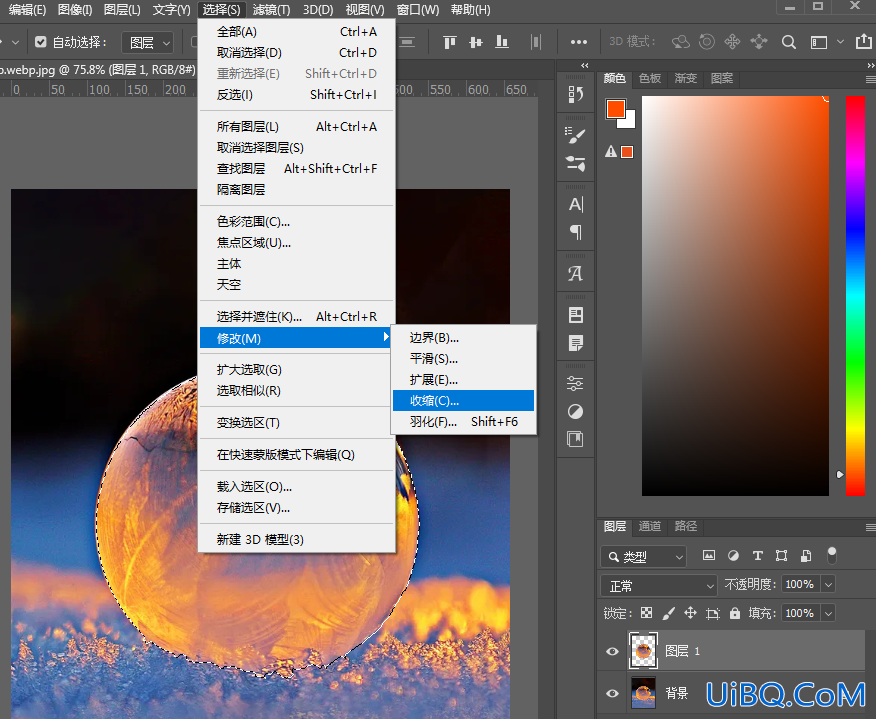Open the 类型 layer filter dropdown

(x=644, y=556)
